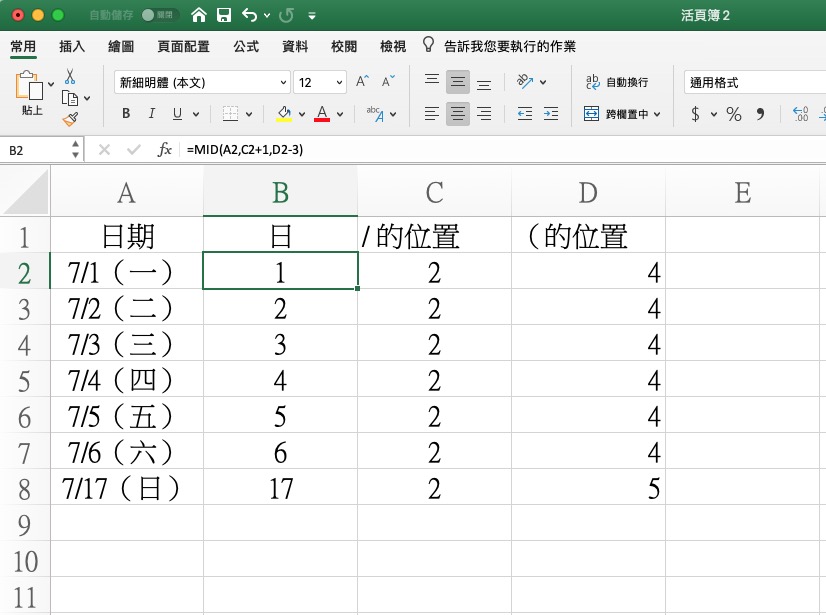826x615 pixels.
Task: Cancel the formula entry with X
Action: point(104,150)
